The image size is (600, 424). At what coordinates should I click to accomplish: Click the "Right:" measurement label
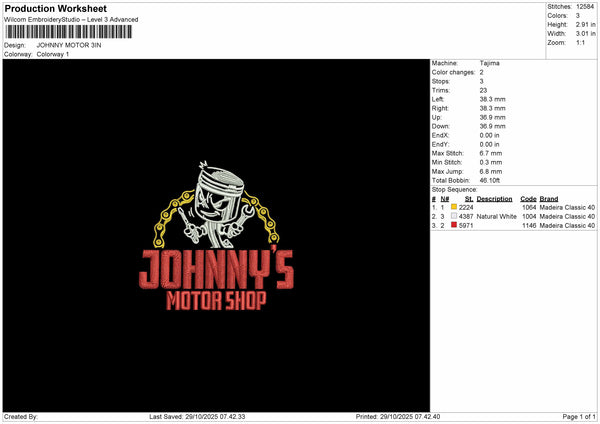tap(440, 108)
